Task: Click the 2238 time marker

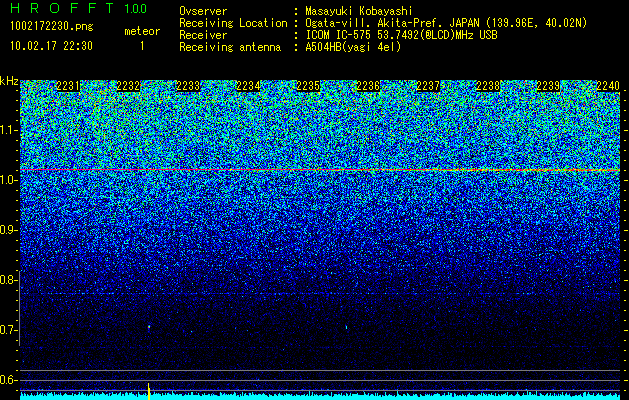Action: tap(488, 86)
